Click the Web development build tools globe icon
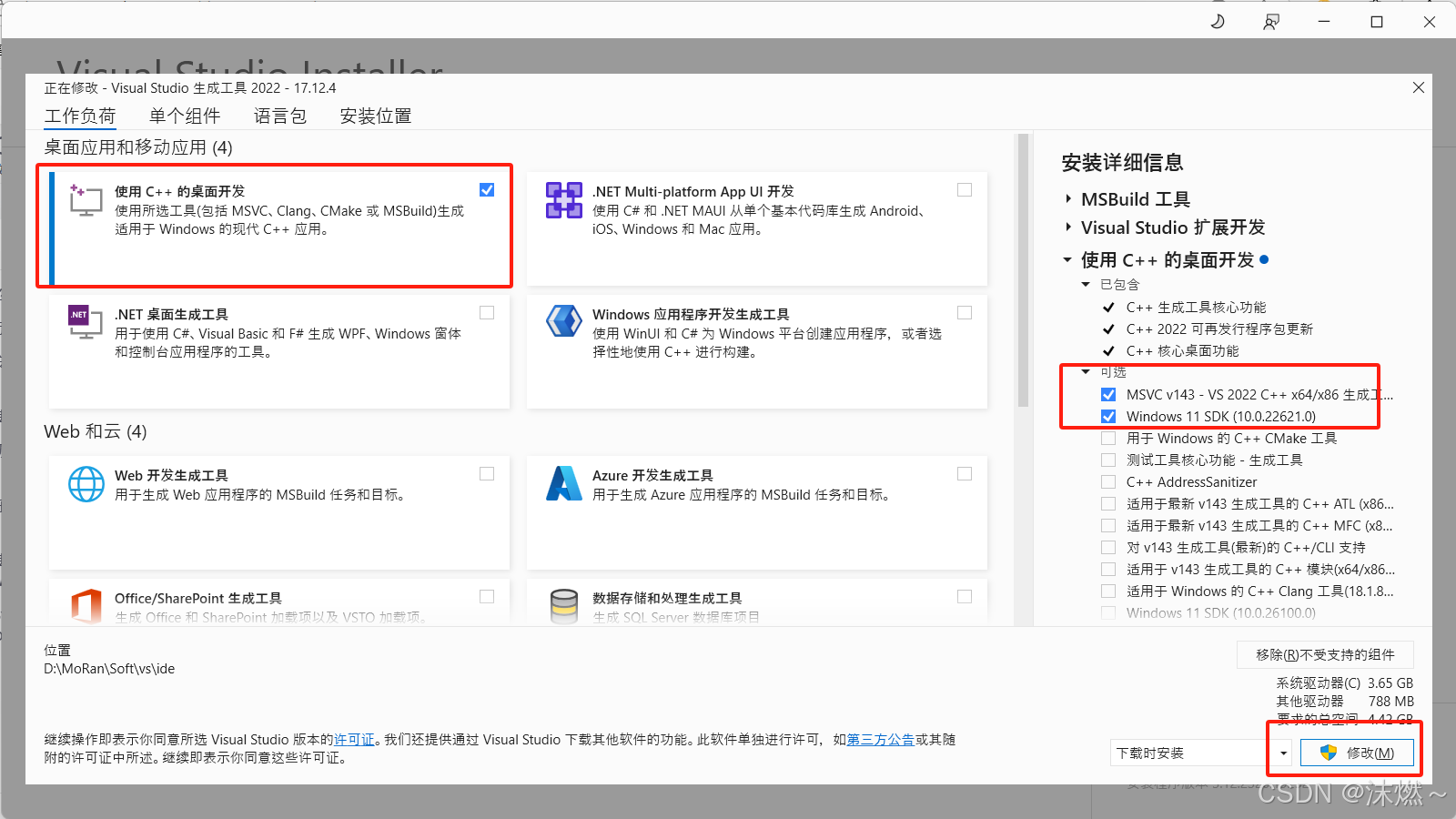Image resolution: width=1456 pixels, height=819 pixels. coord(86,483)
